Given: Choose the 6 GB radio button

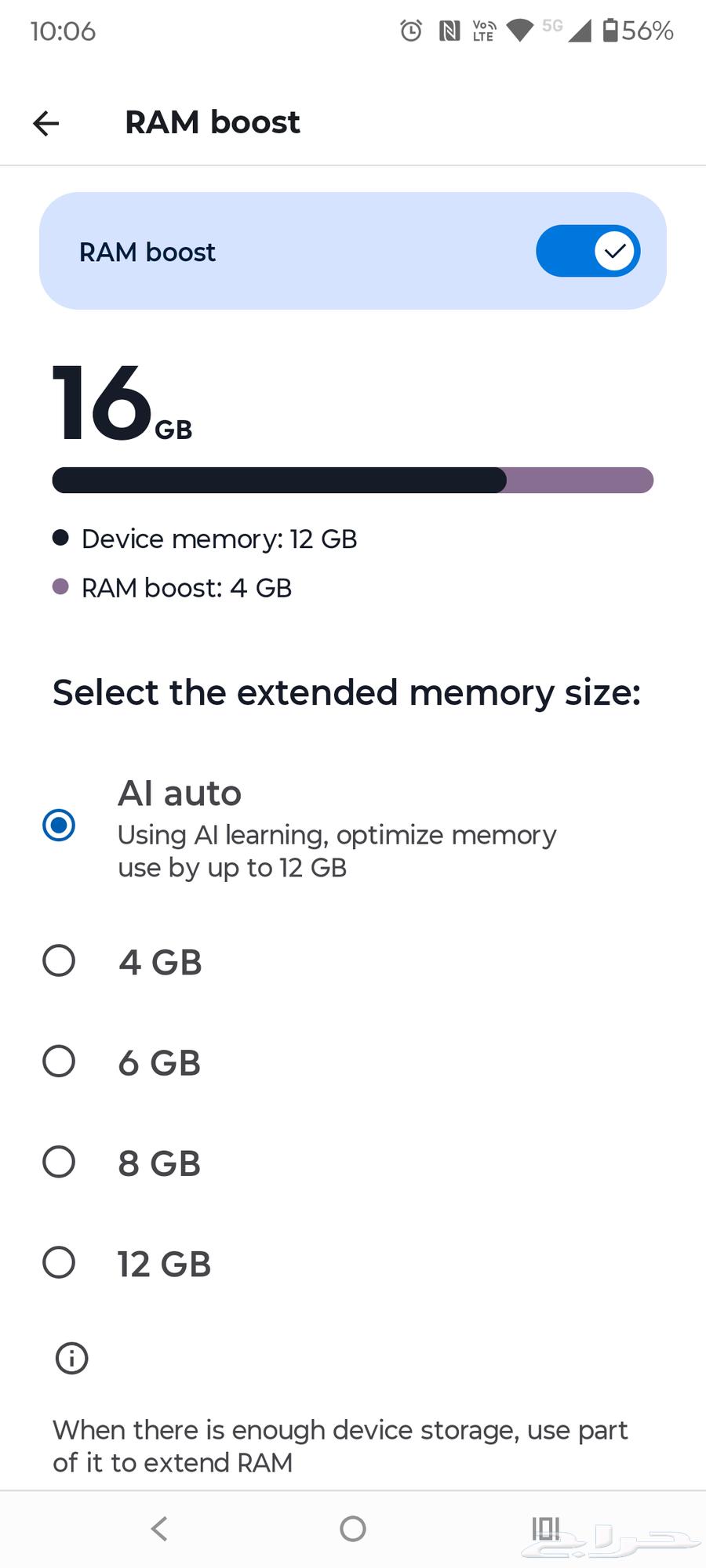Looking at the screenshot, I should 59,1062.
